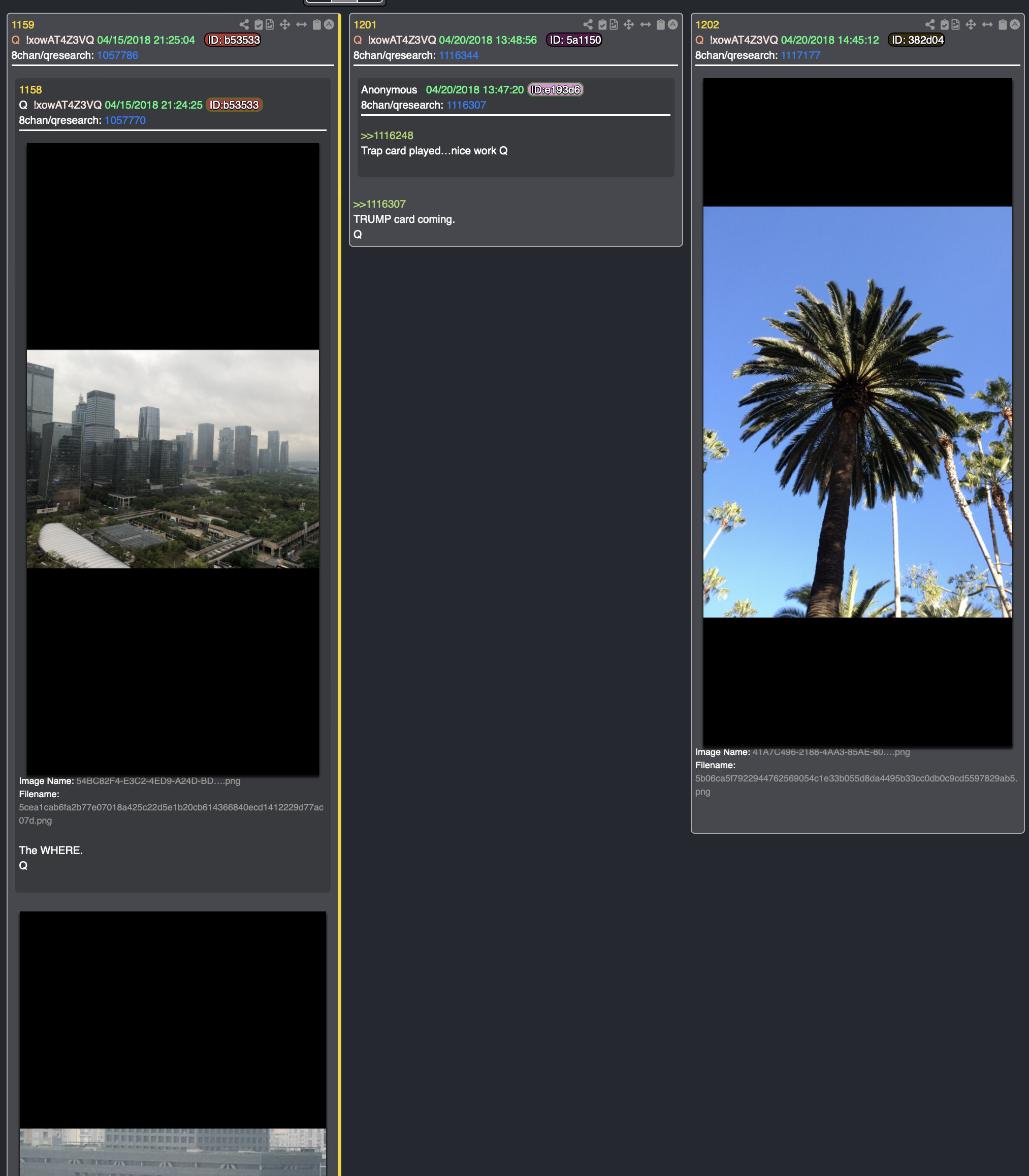Viewport: 1029px width, 1176px height.
Task: Click the clipboard-check icon on post 1201
Action: coord(602,25)
